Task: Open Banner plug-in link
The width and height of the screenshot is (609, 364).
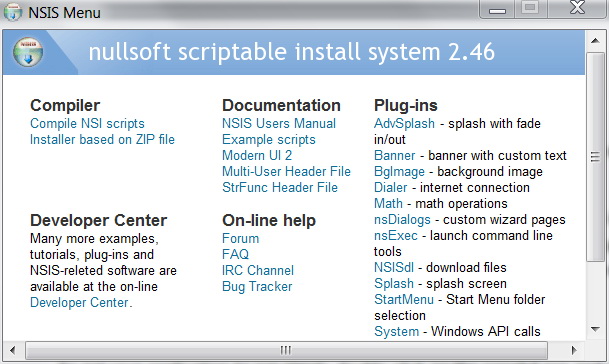Action: click(395, 155)
